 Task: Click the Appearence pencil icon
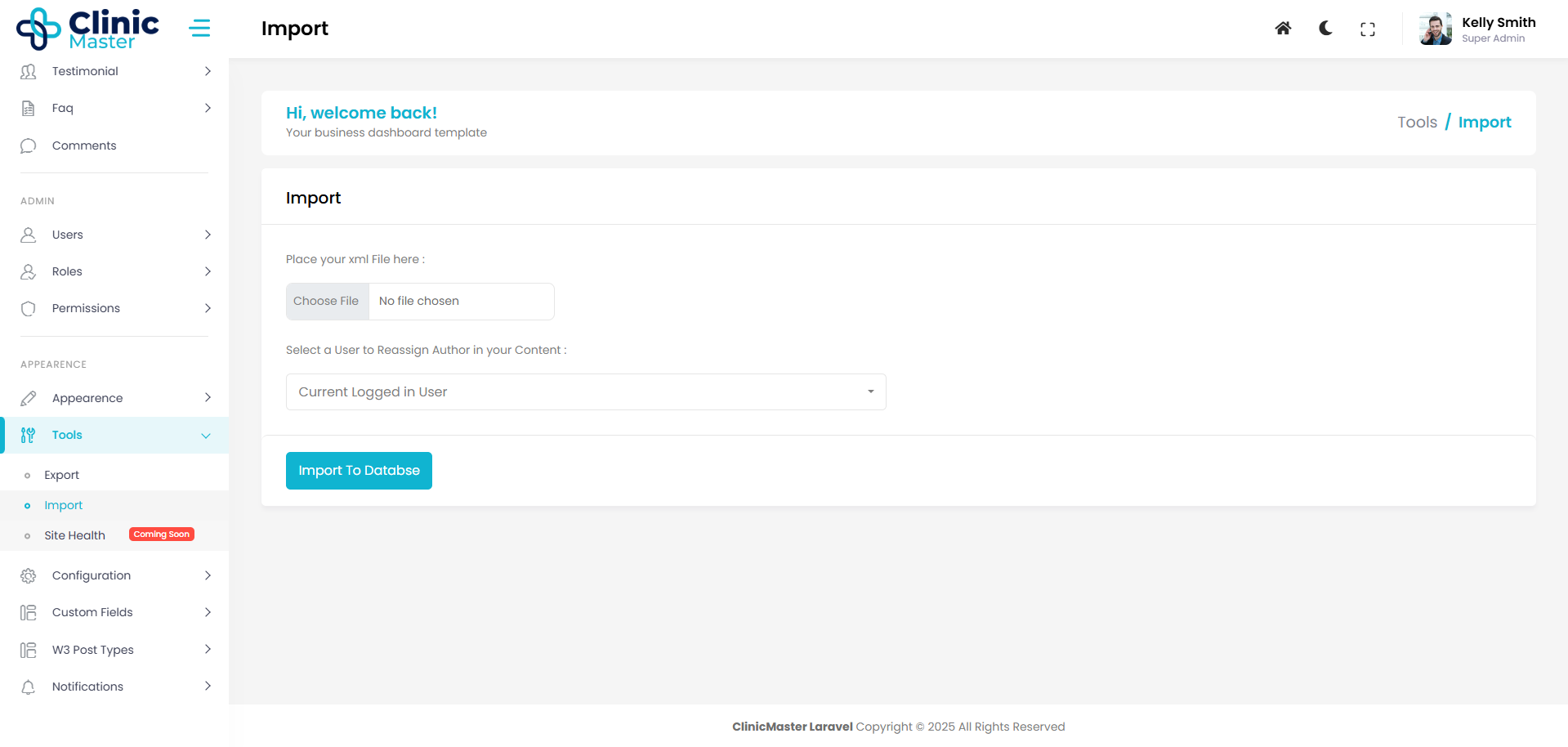coord(29,398)
